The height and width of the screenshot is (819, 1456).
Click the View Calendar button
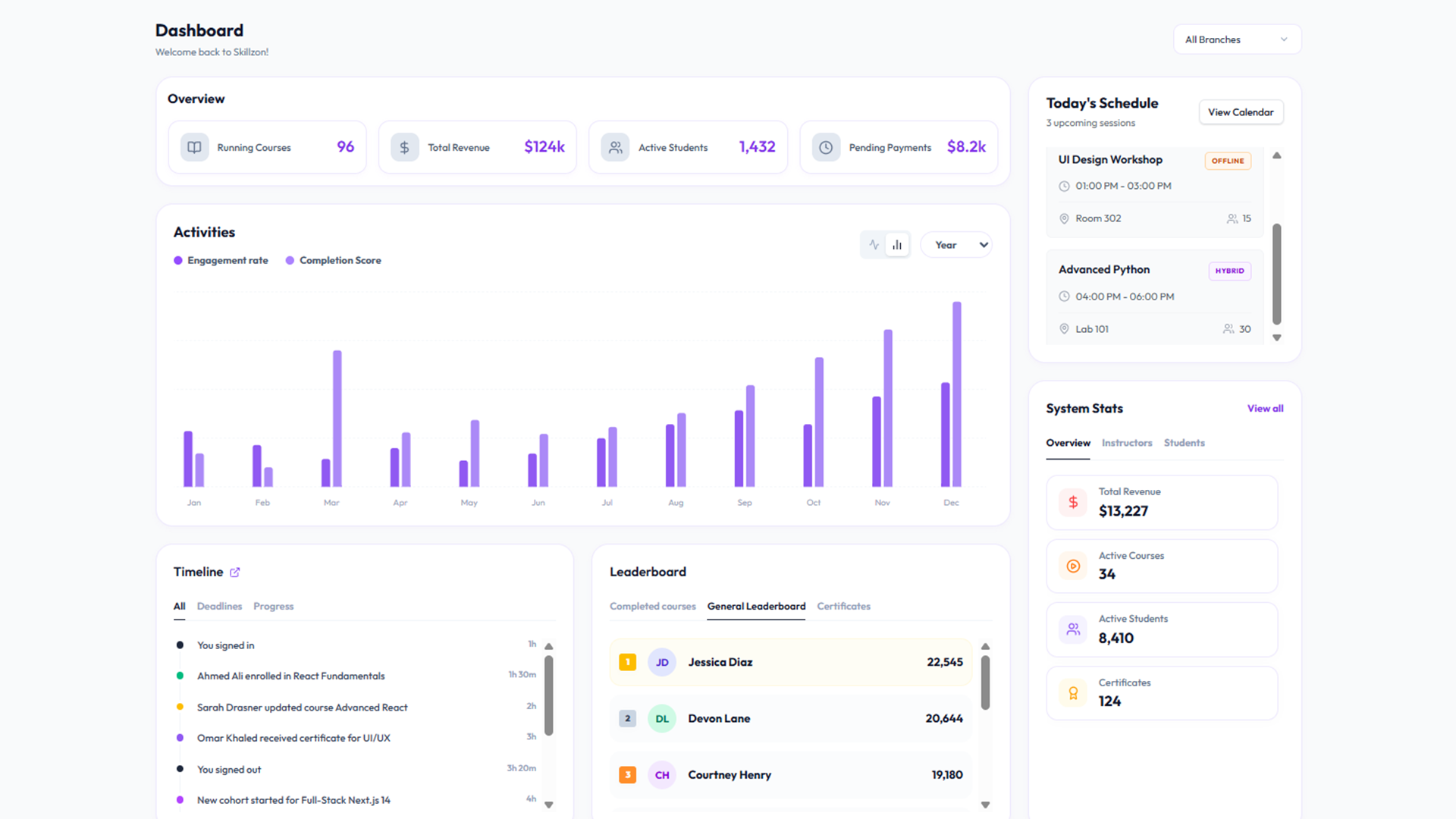[x=1241, y=112]
